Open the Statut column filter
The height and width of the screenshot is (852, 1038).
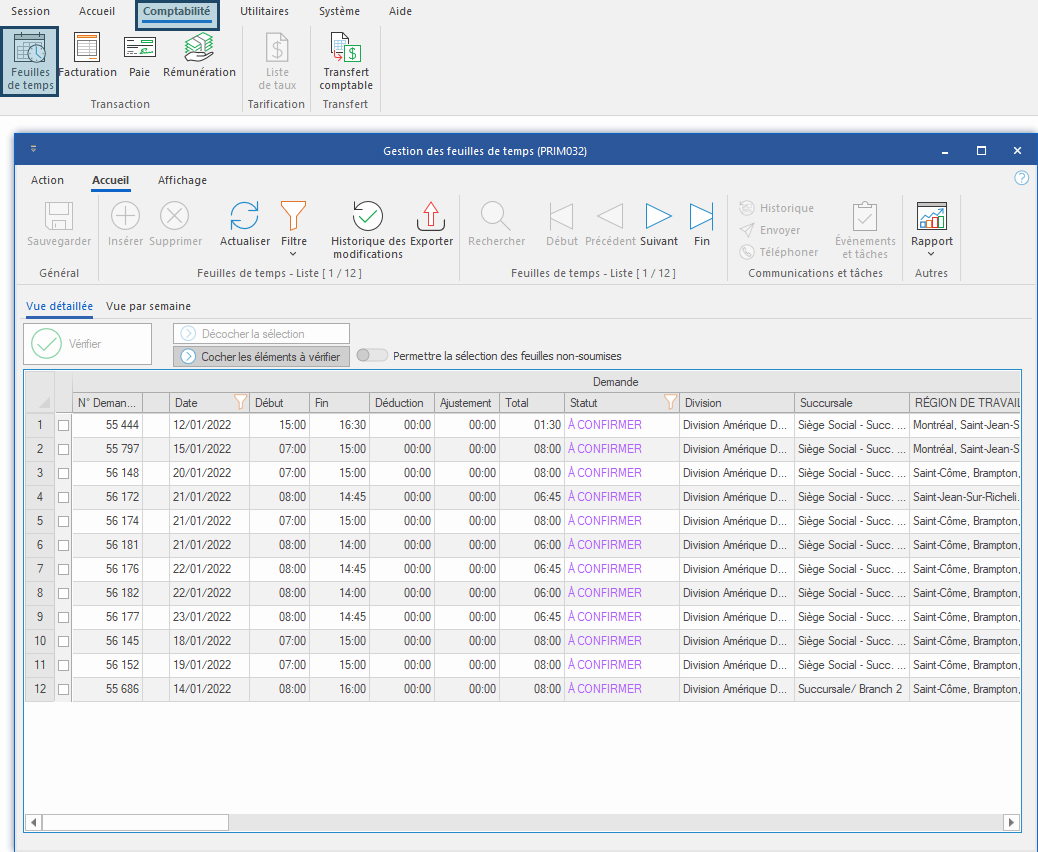(670, 402)
